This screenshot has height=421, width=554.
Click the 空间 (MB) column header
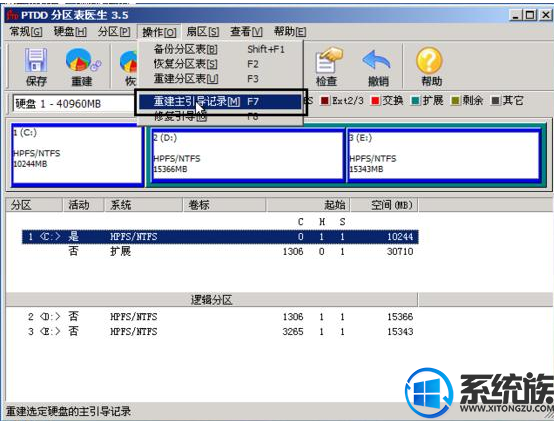384,205
